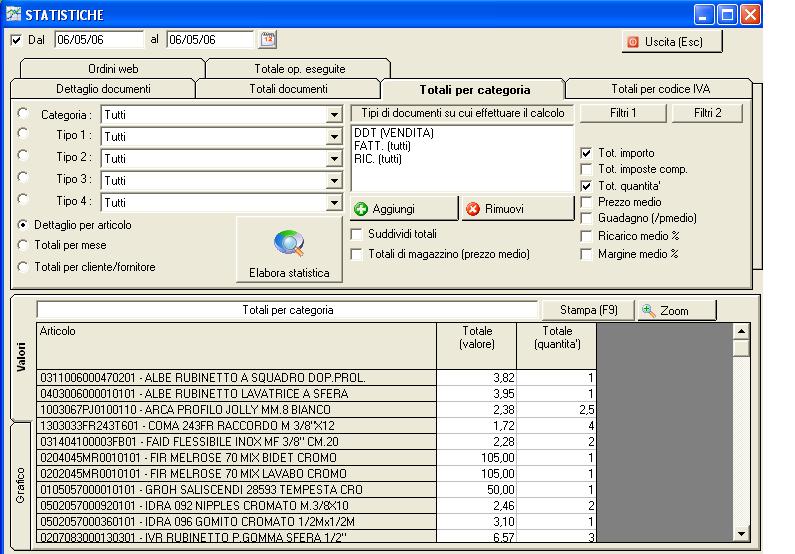Expand the Categoria dropdown list
Viewport: 795px width, 554px height.
coord(334,115)
